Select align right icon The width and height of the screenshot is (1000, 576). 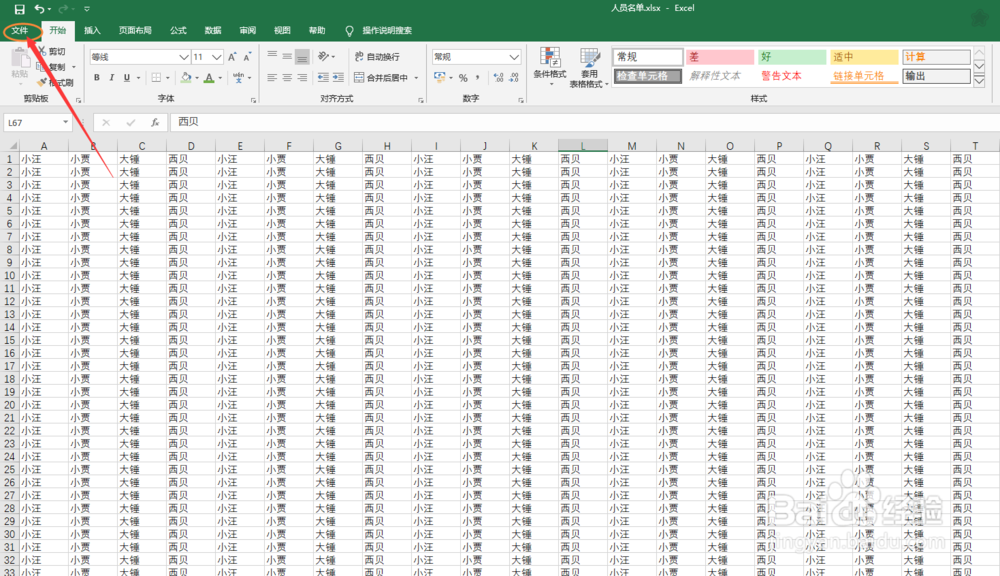pos(302,78)
